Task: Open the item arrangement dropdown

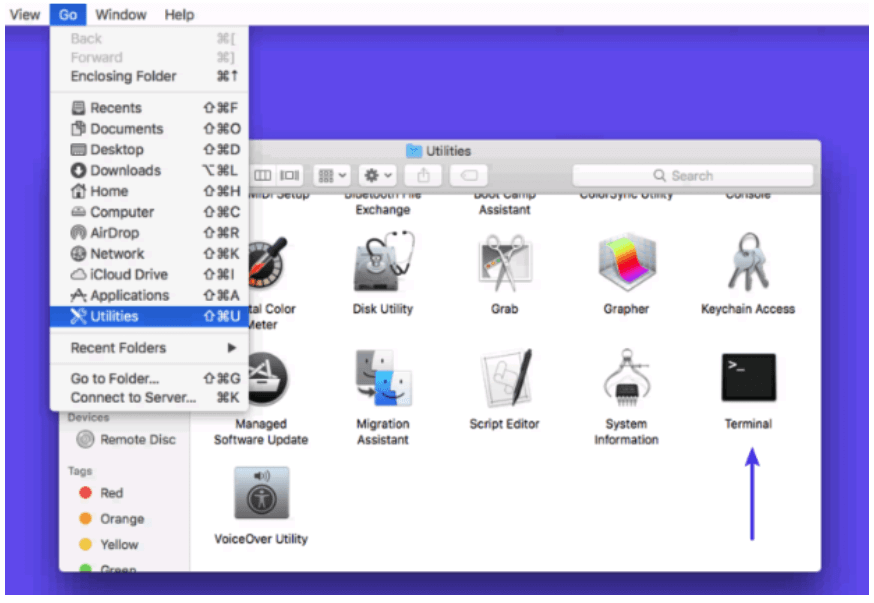Action: click(330, 175)
